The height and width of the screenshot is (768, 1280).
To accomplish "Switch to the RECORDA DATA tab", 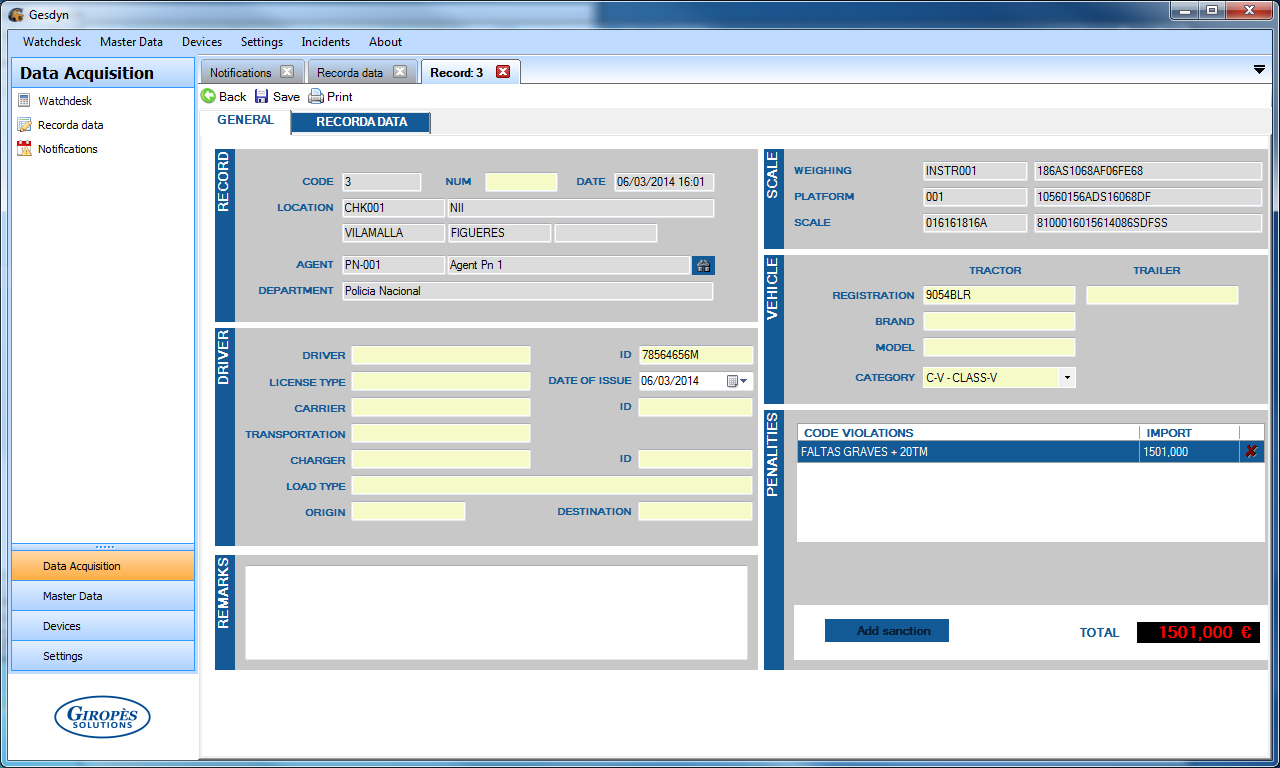I will pos(361,122).
